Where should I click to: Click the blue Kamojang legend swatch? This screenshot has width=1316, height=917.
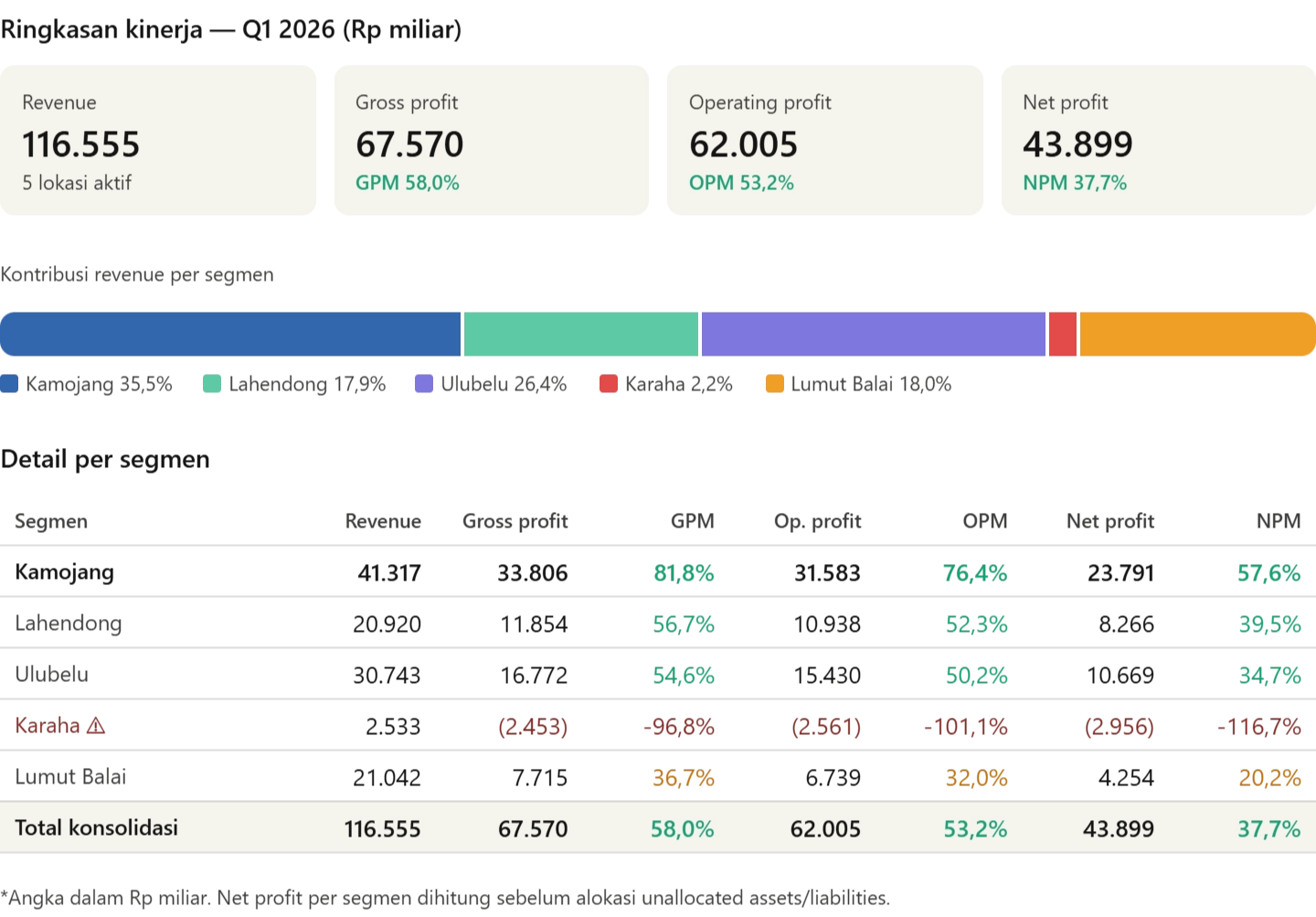(9, 384)
